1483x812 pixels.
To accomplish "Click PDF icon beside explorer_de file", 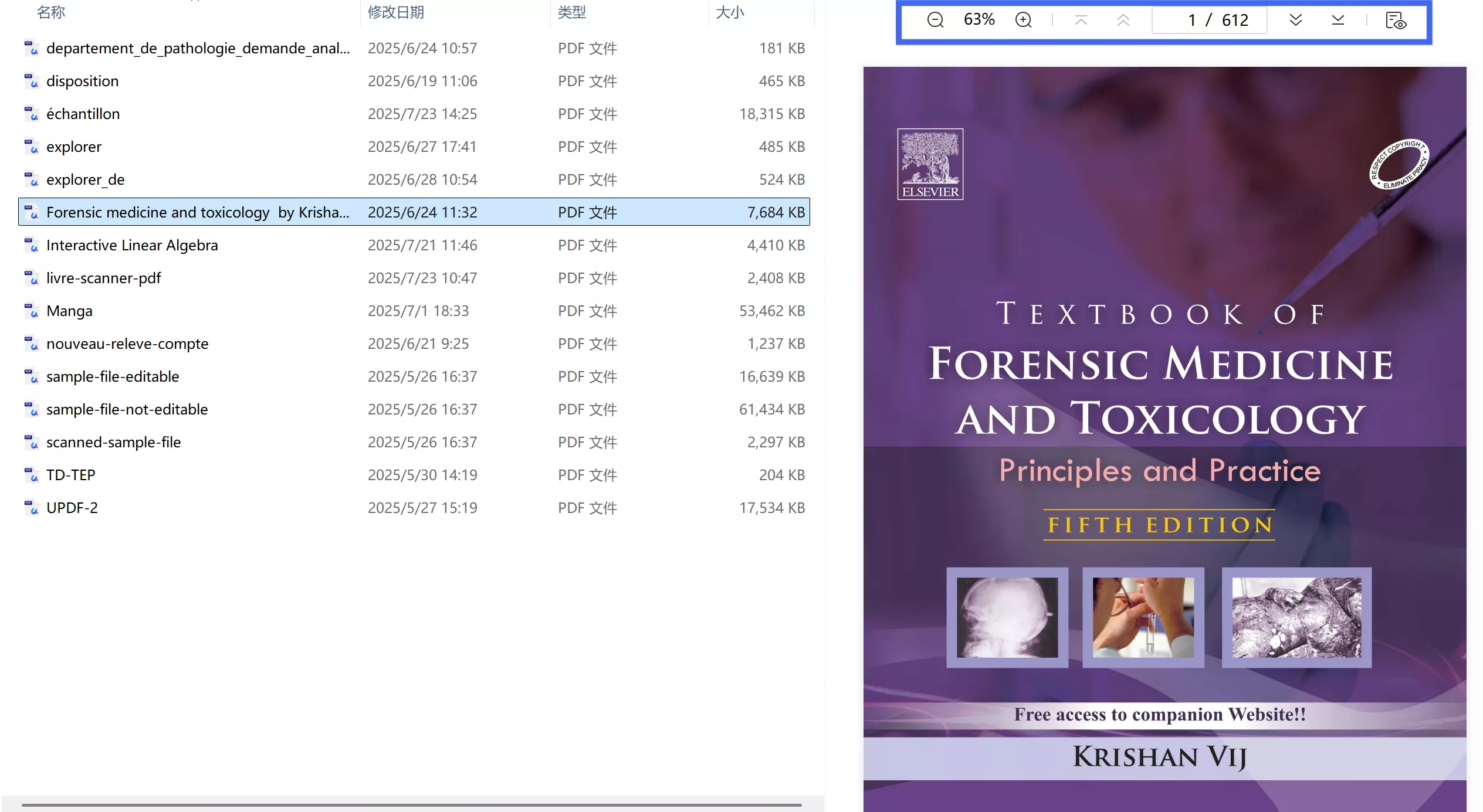I will pyautogui.click(x=31, y=179).
